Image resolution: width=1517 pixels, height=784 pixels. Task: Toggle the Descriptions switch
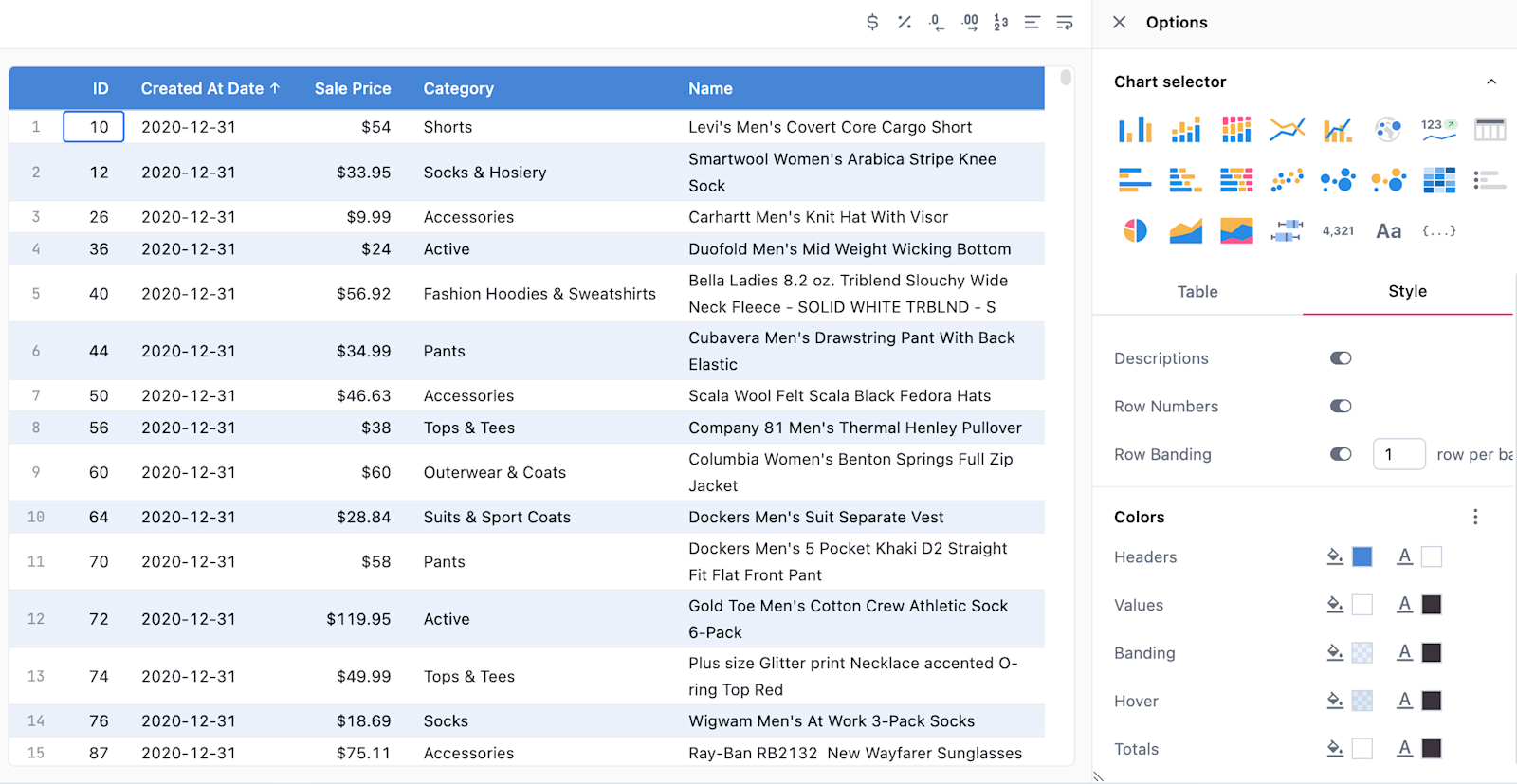click(1340, 358)
